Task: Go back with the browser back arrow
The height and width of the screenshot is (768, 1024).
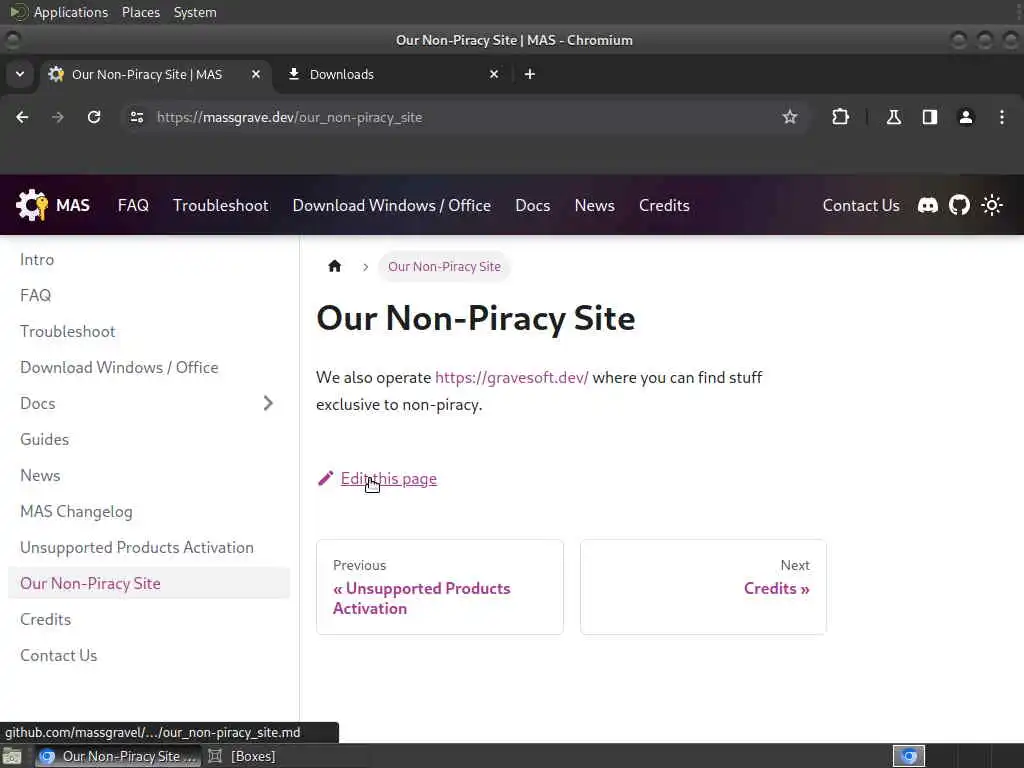Action: (22, 118)
